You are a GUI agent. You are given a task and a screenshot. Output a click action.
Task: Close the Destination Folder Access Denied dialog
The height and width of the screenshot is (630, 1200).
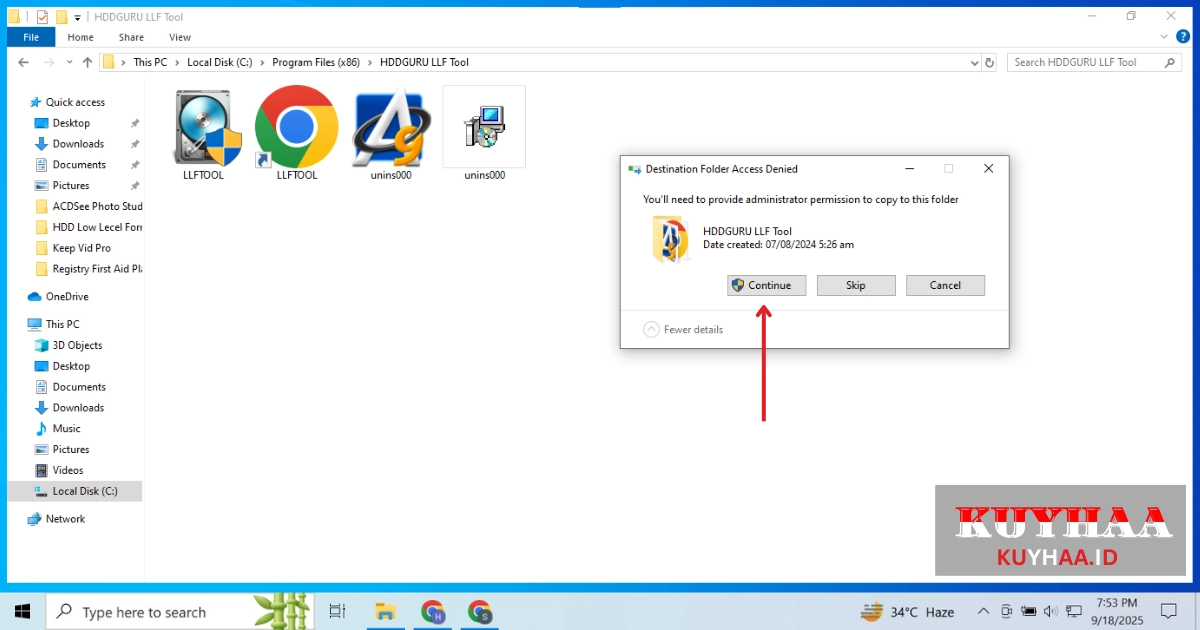click(988, 169)
